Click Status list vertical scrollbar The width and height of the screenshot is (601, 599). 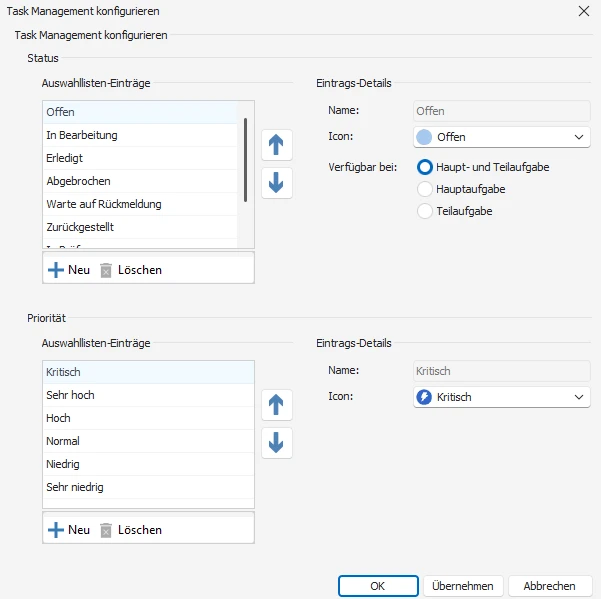pos(245,160)
